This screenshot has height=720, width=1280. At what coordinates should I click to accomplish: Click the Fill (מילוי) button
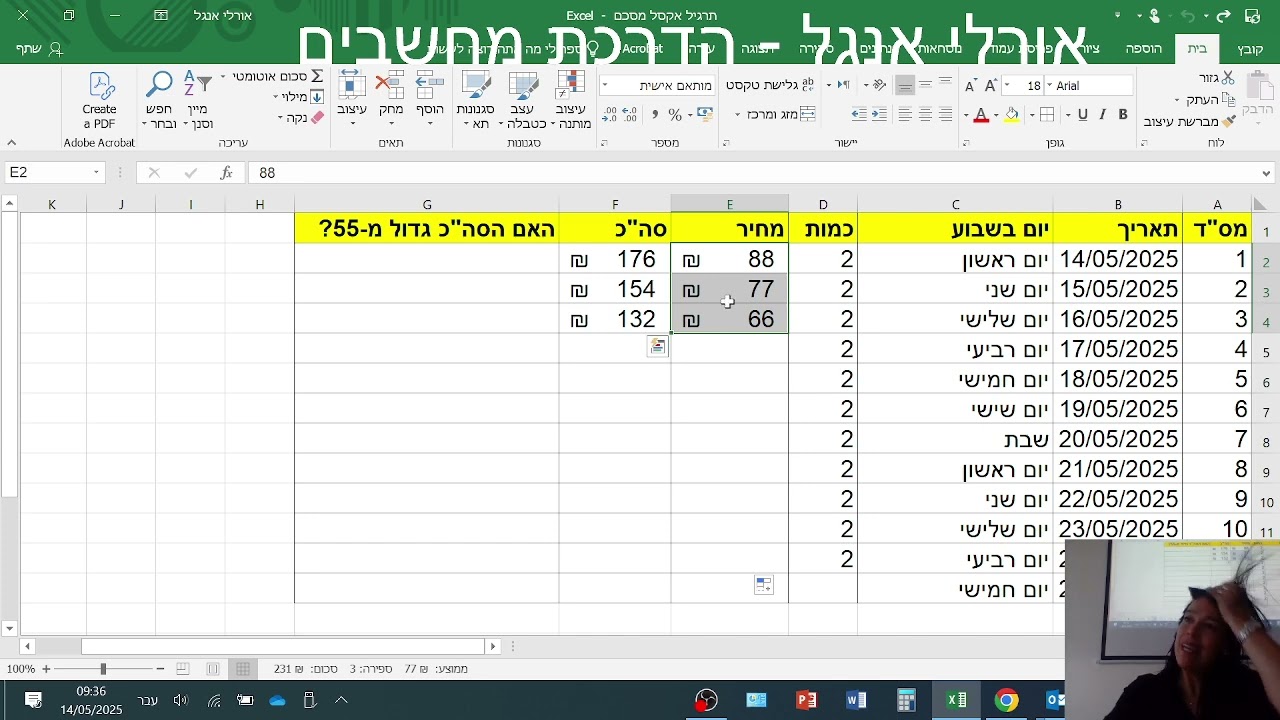tap(297, 97)
